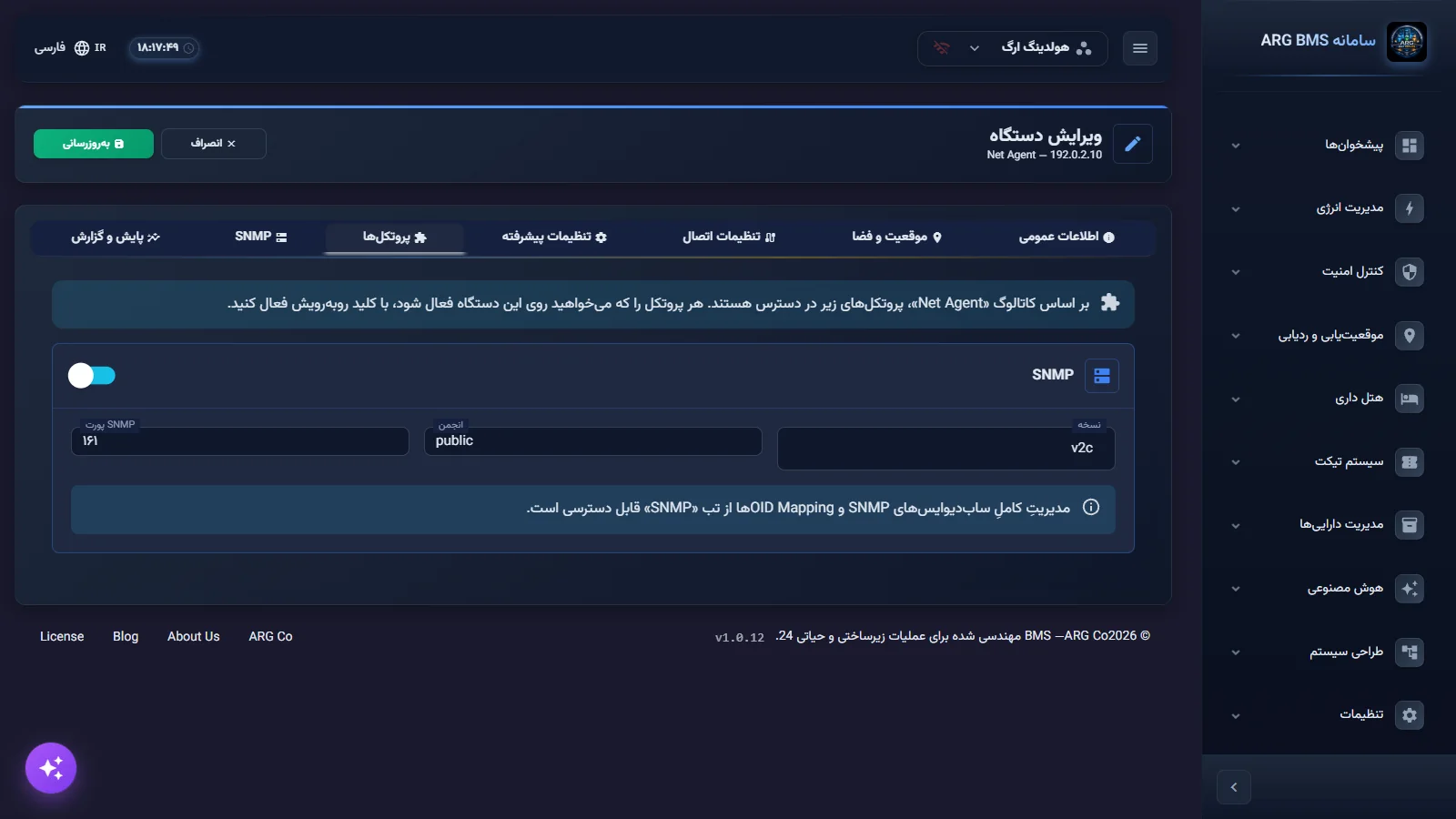Click the version text v1.0.12
The width and height of the screenshot is (1456, 819).
(740, 638)
